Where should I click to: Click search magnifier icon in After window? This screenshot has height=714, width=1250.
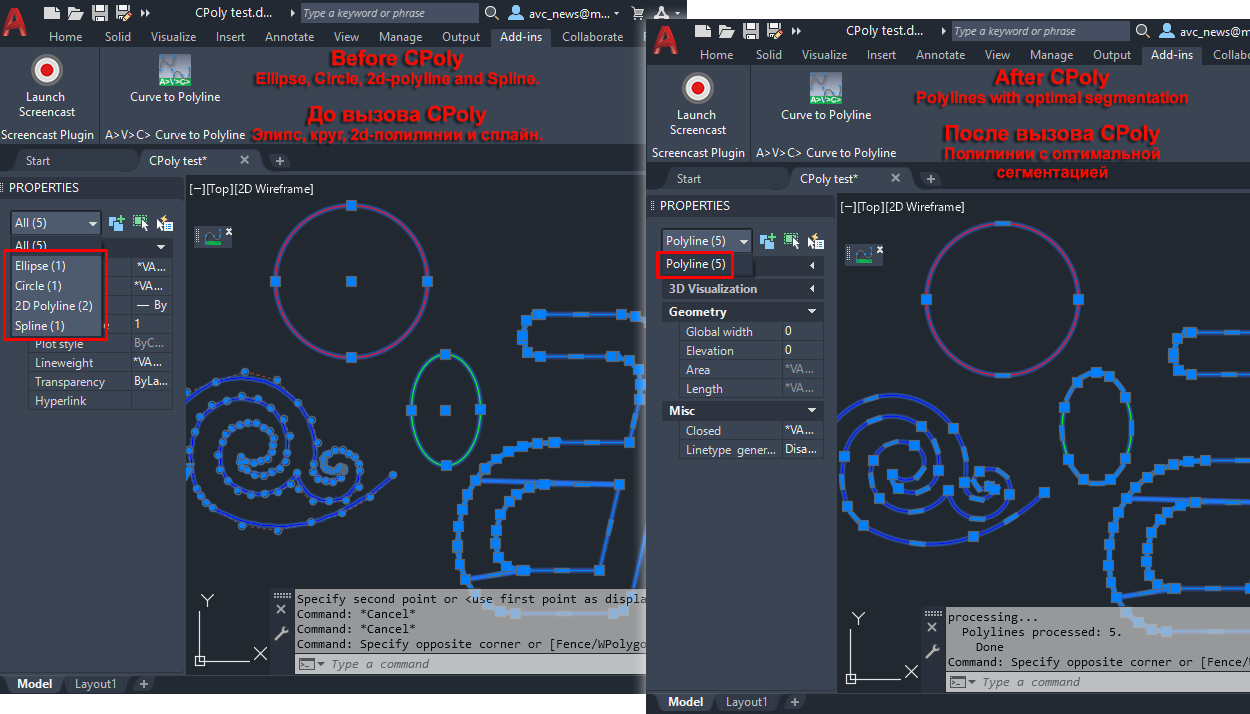[1142, 31]
